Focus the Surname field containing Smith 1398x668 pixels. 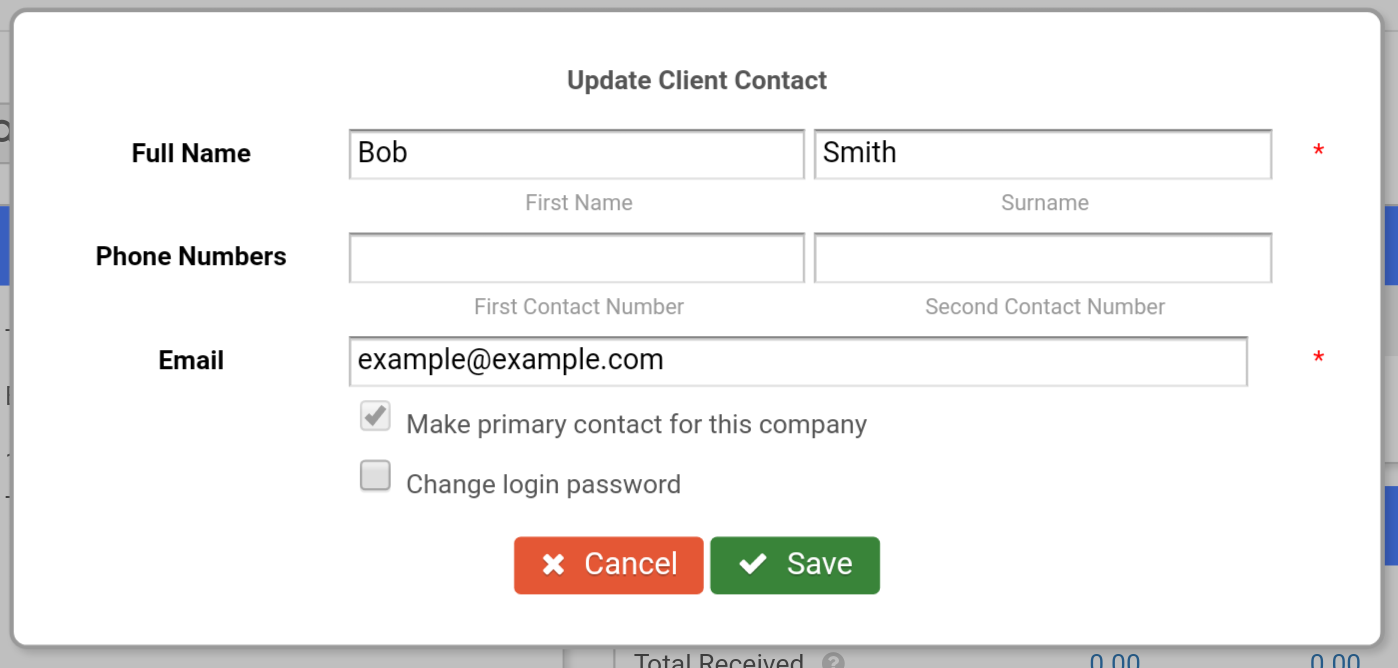1043,154
